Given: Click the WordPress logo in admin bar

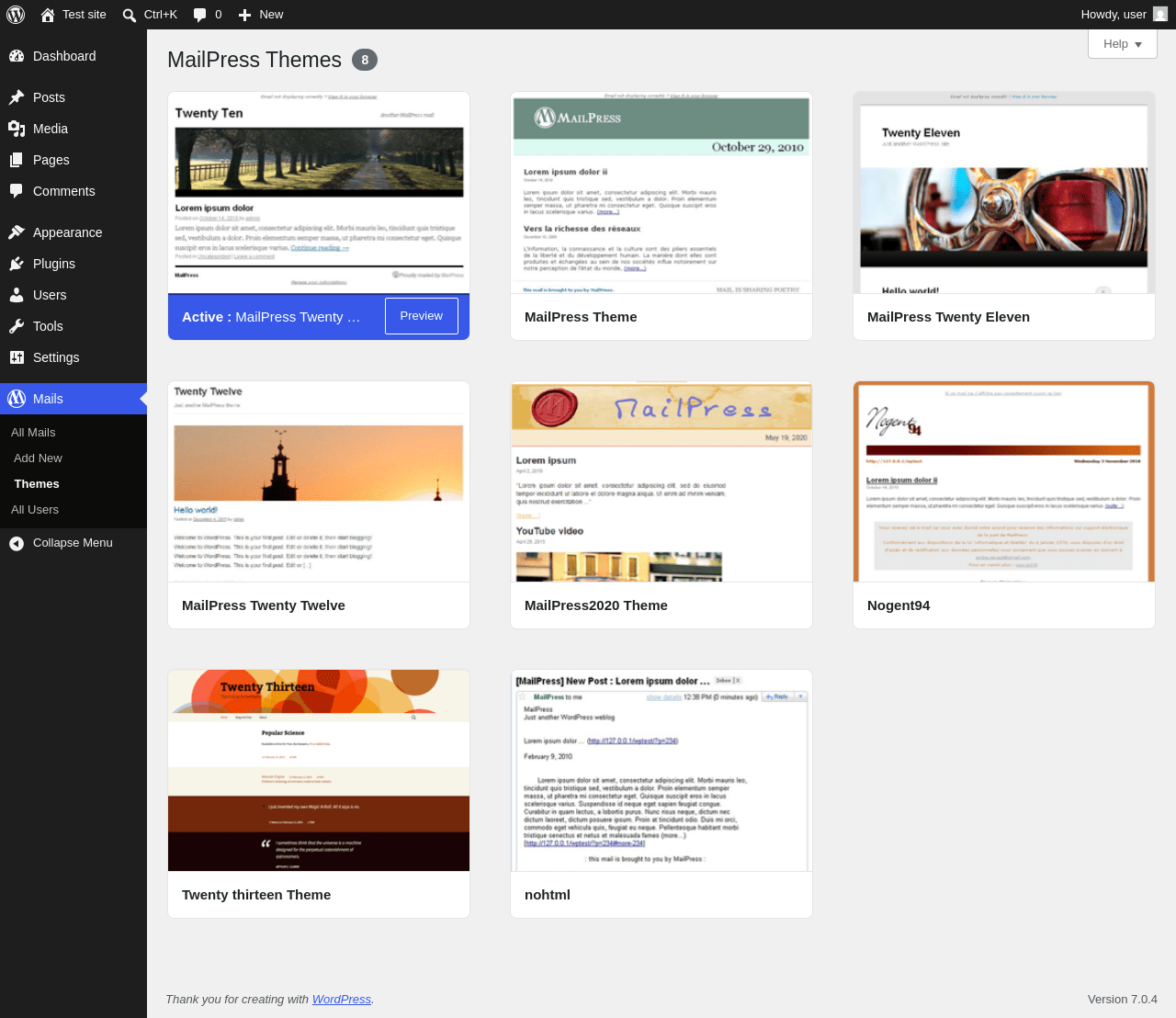Looking at the screenshot, I should pyautogui.click(x=16, y=15).
